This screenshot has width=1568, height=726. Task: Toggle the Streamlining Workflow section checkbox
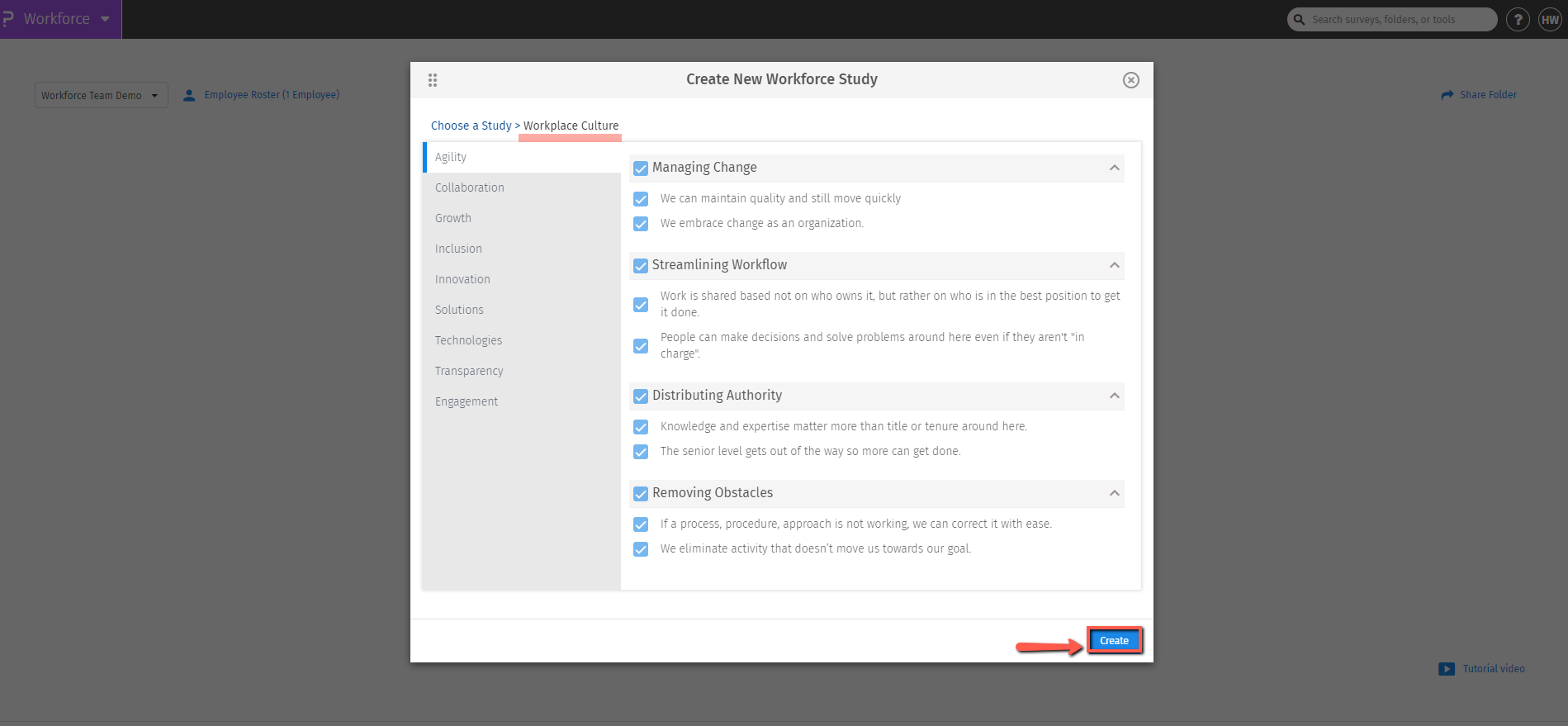641,266
